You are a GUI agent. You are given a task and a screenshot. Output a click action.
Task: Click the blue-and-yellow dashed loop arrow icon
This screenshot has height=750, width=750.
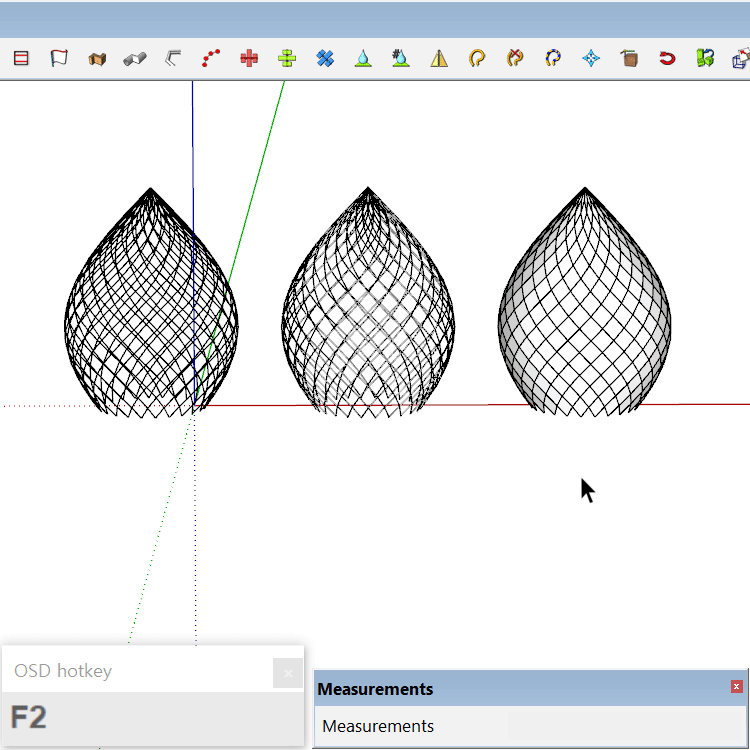click(x=553, y=58)
